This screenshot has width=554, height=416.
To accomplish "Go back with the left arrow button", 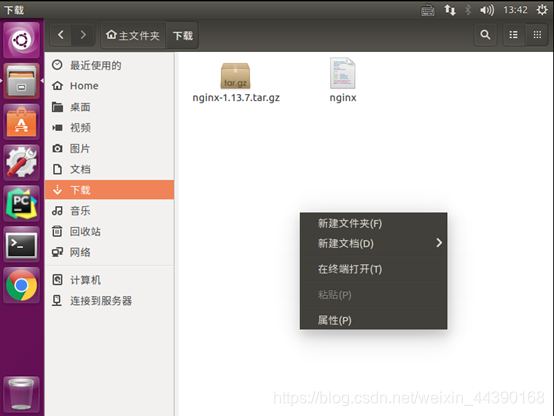I will tap(61, 35).
